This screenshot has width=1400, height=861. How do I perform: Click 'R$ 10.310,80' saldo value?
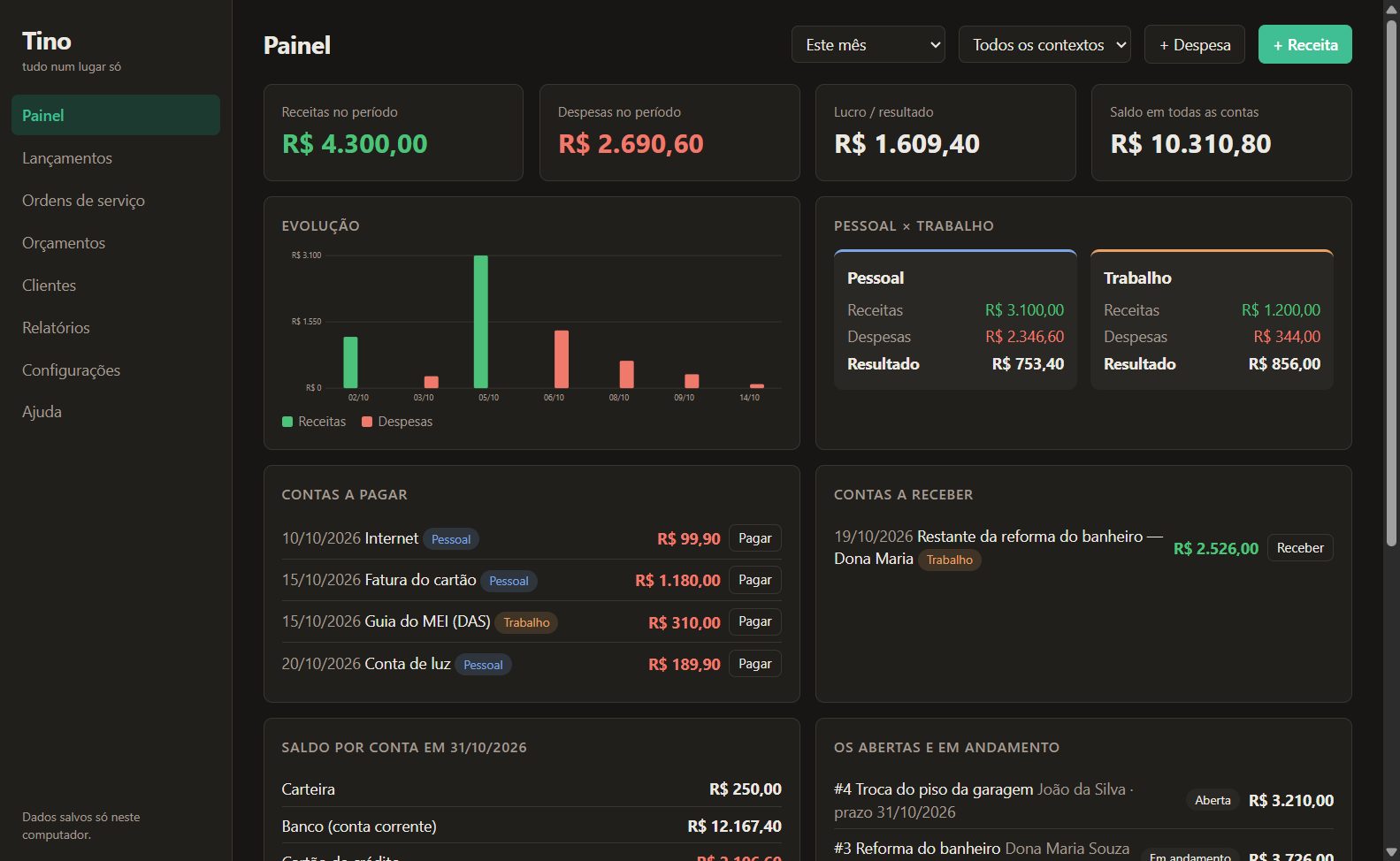coord(1190,143)
